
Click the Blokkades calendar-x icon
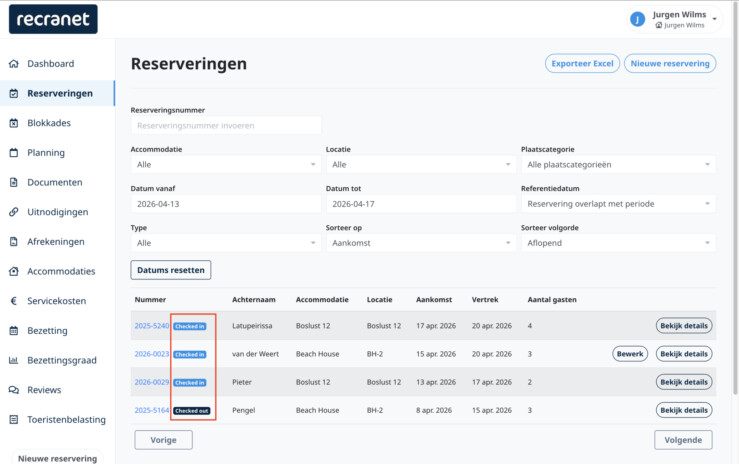pos(14,123)
